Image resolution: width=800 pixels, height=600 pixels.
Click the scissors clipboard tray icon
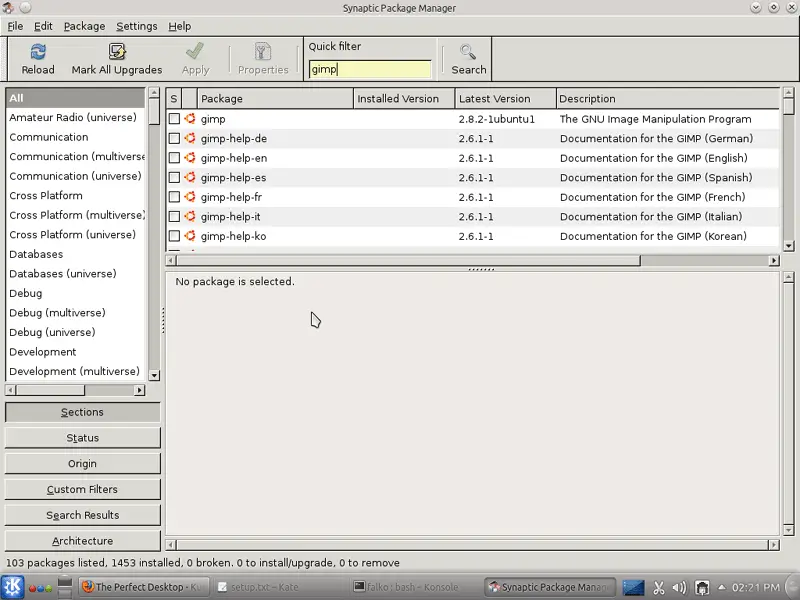pyautogui.click(x=659, y=588)
